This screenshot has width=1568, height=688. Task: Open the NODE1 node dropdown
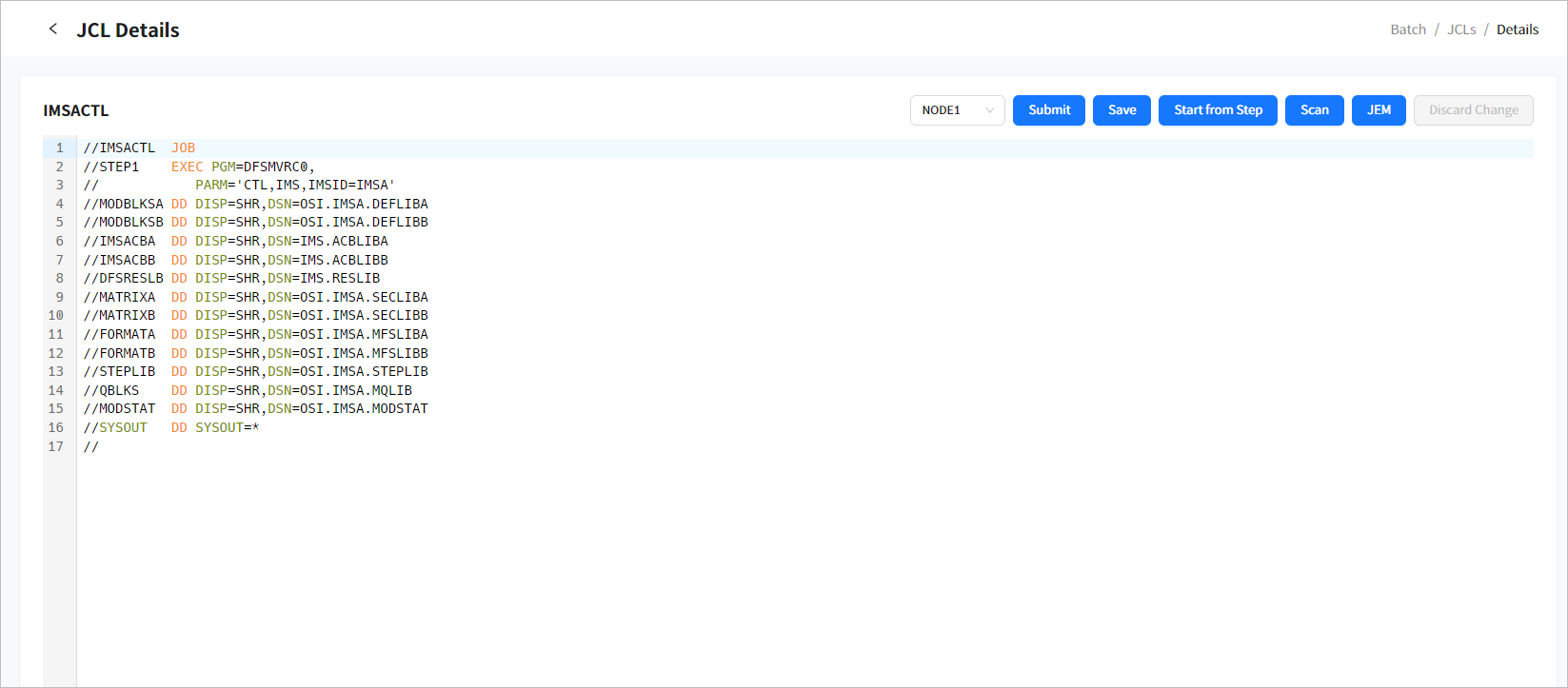[x=957, y=110]
